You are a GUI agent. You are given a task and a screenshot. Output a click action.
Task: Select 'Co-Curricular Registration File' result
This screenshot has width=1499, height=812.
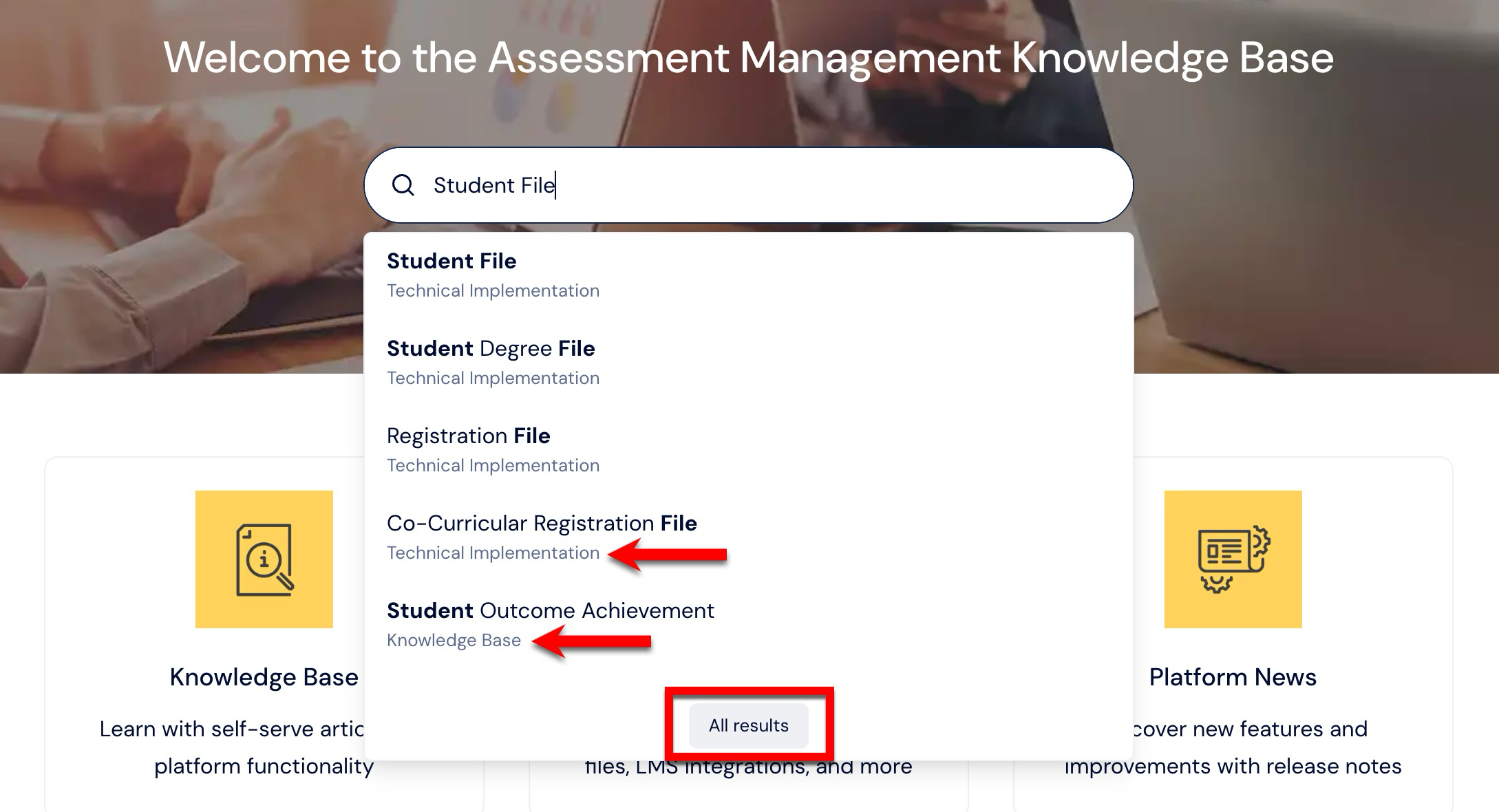(542, 524)
